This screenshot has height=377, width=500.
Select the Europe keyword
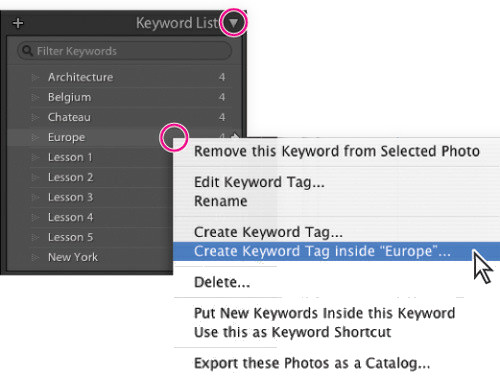(66, 137)
